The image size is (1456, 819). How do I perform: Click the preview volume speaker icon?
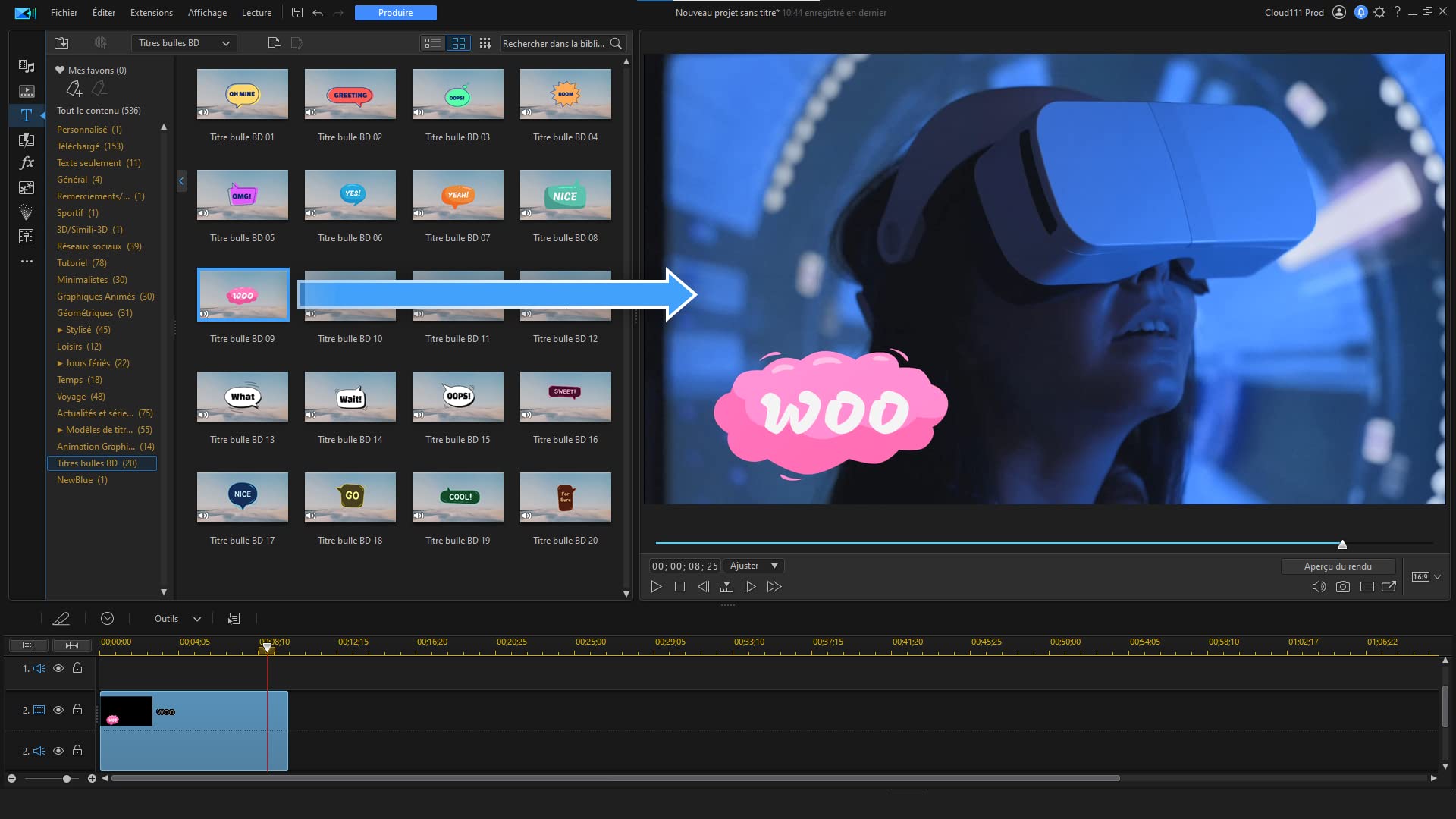(1319, 587)
